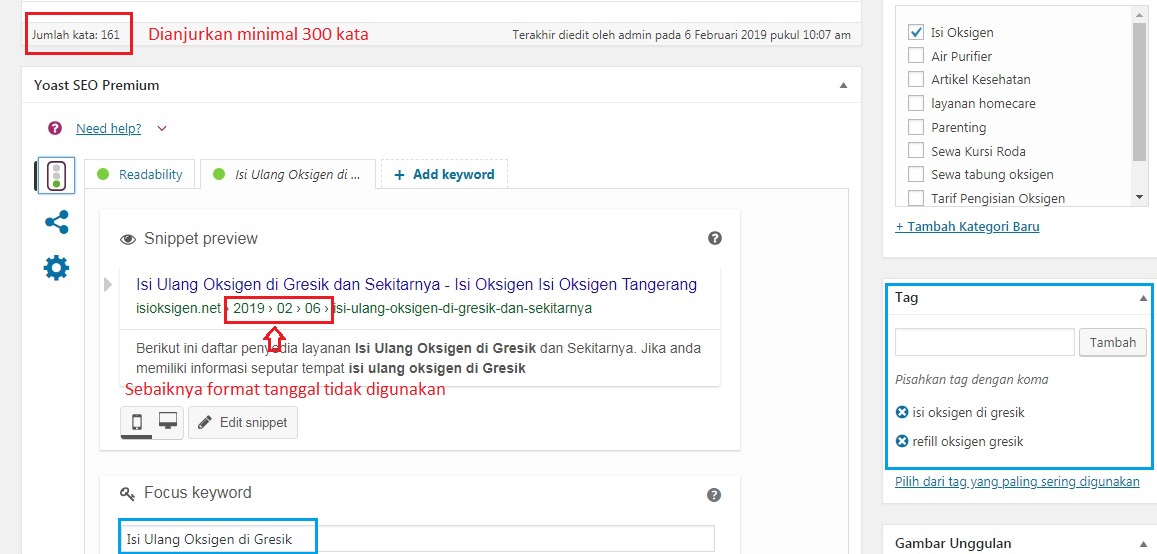Click Focus keyword help question icon

point(714,495)
